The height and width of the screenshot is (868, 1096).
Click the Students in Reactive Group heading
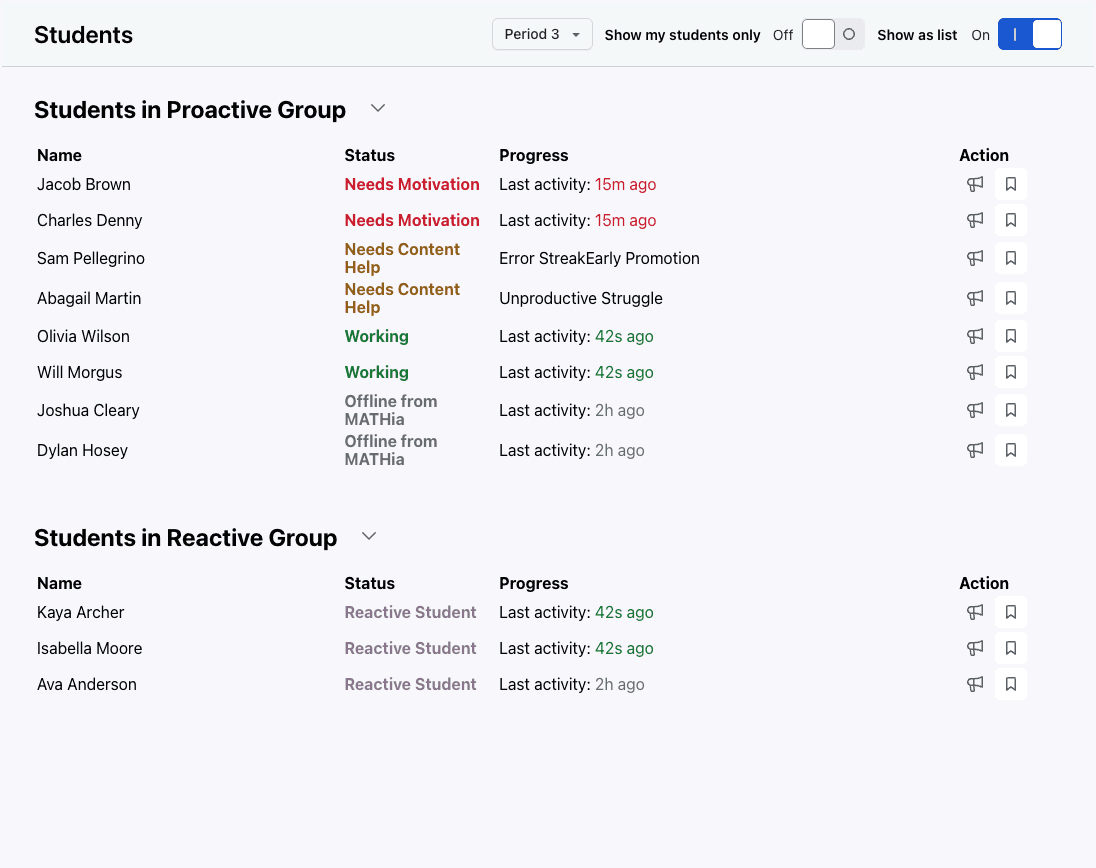click(186, 537)
